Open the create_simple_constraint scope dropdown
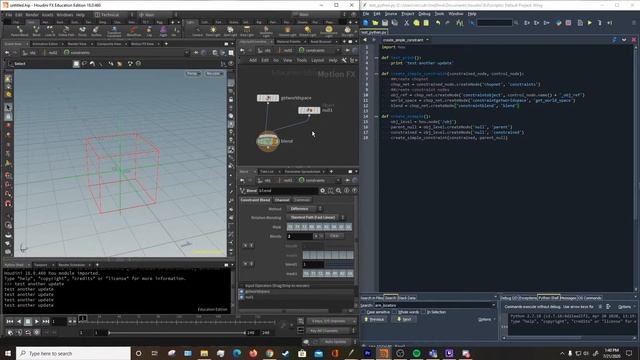640x360 pixels. 405,40
